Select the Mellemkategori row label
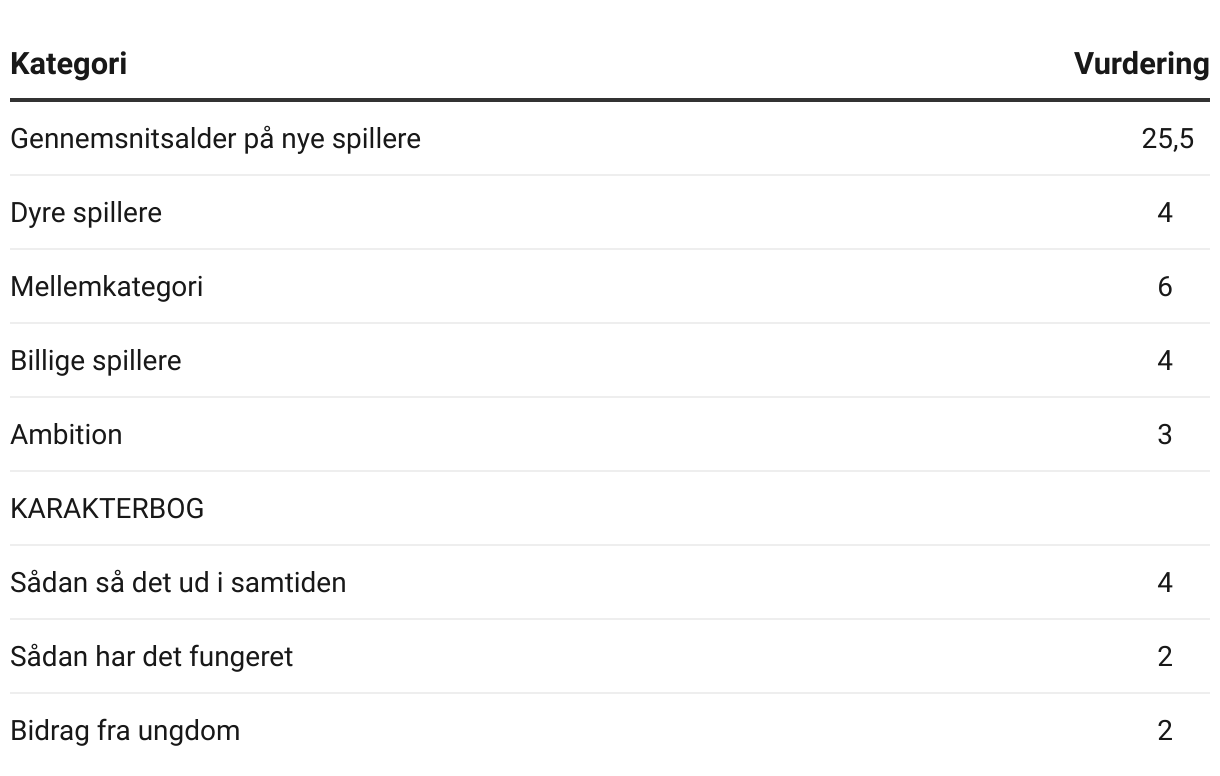Screen dimensions: 1220x776 [x=107, y=287]
